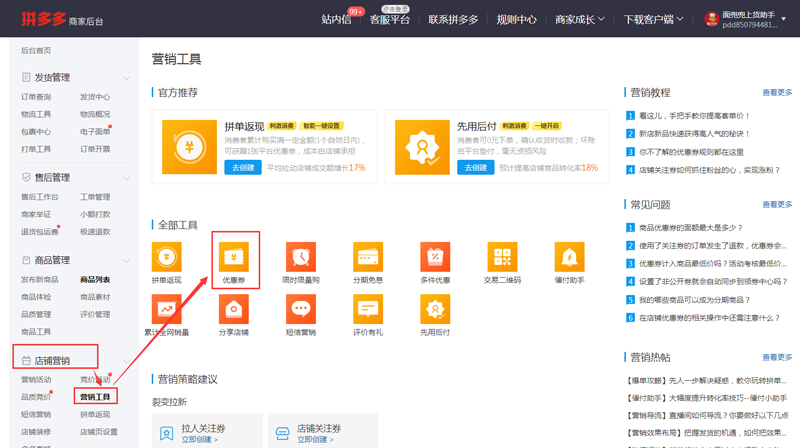Screen dimensions: 800x448
Task: Click 去创建 button for 拼单返现
Action: tap(243, 167)
